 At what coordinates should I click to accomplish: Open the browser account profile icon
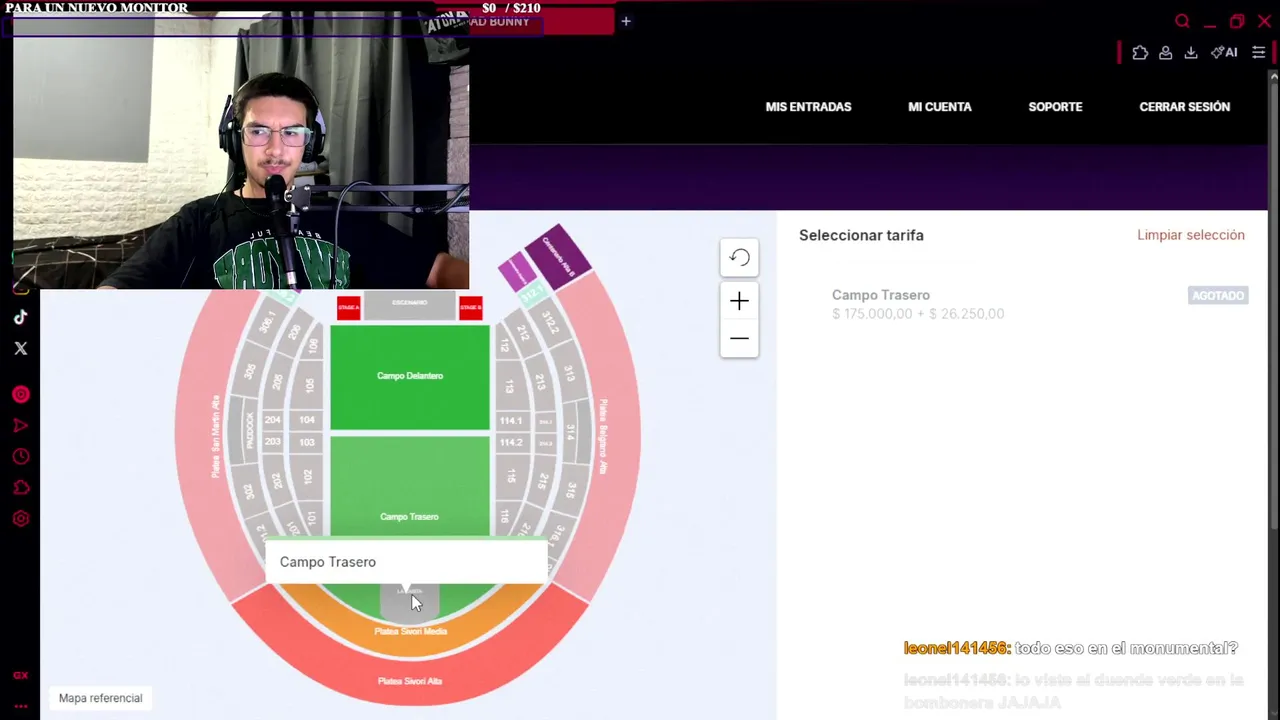(1165, 53)
